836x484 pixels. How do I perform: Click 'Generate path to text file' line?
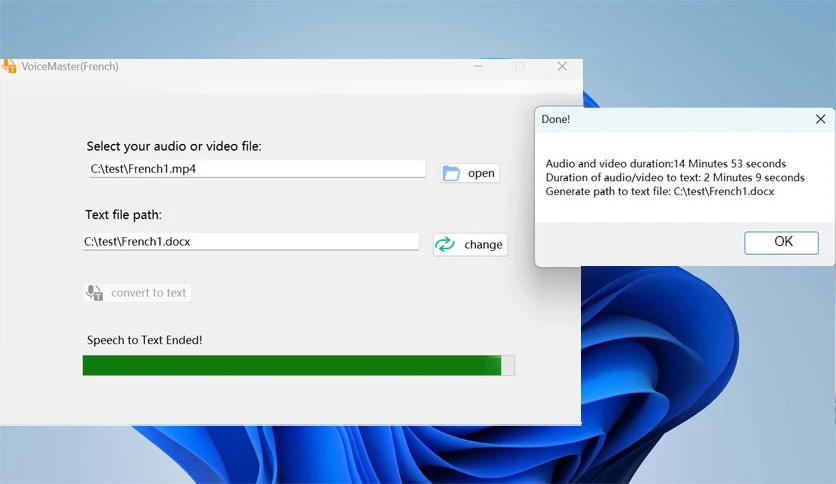[x=660, y=191]
